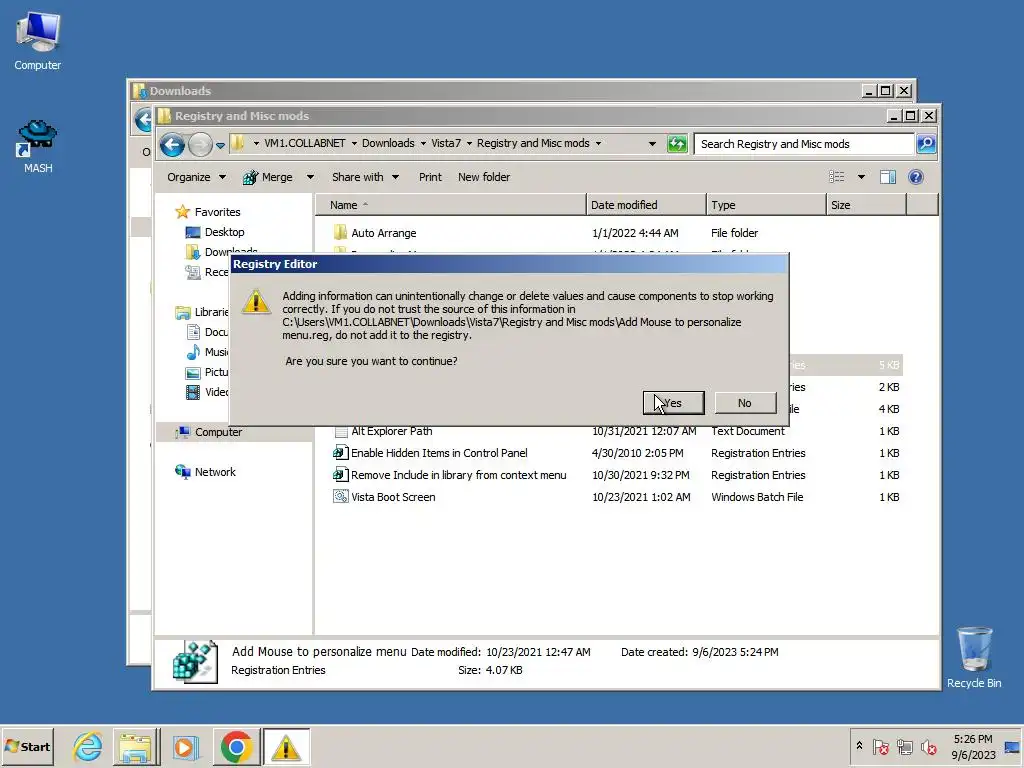Open the Share with menu

coord(365,177)
